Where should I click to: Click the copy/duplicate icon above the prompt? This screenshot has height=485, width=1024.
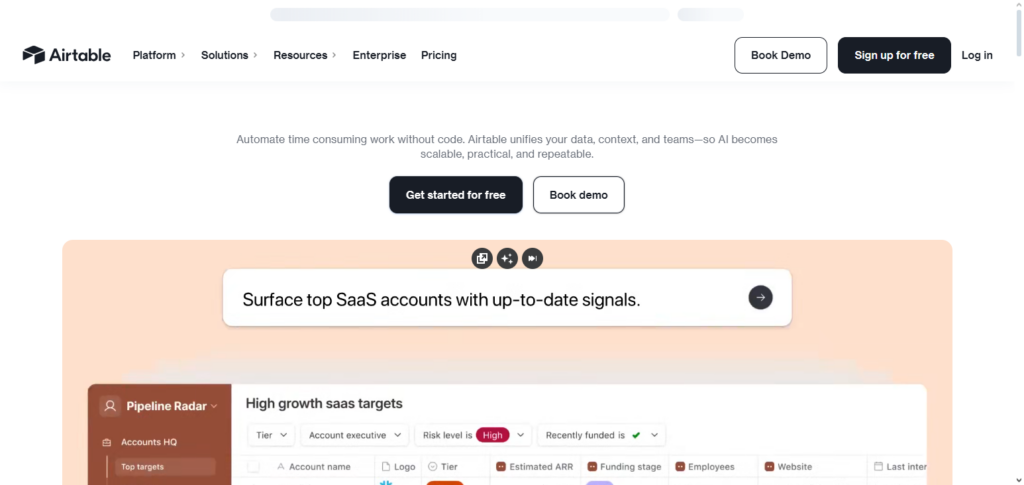point(482,259)
